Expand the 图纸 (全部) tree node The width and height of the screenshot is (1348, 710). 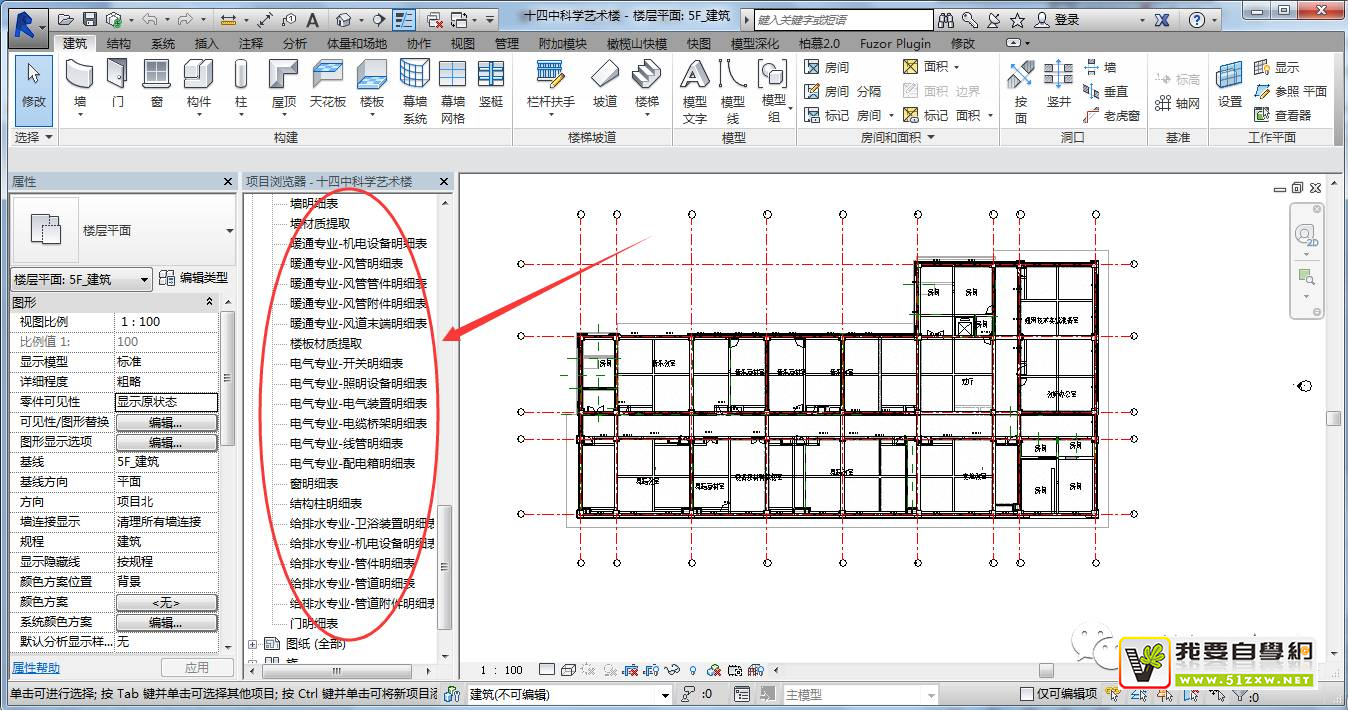[x=253, y=644]
